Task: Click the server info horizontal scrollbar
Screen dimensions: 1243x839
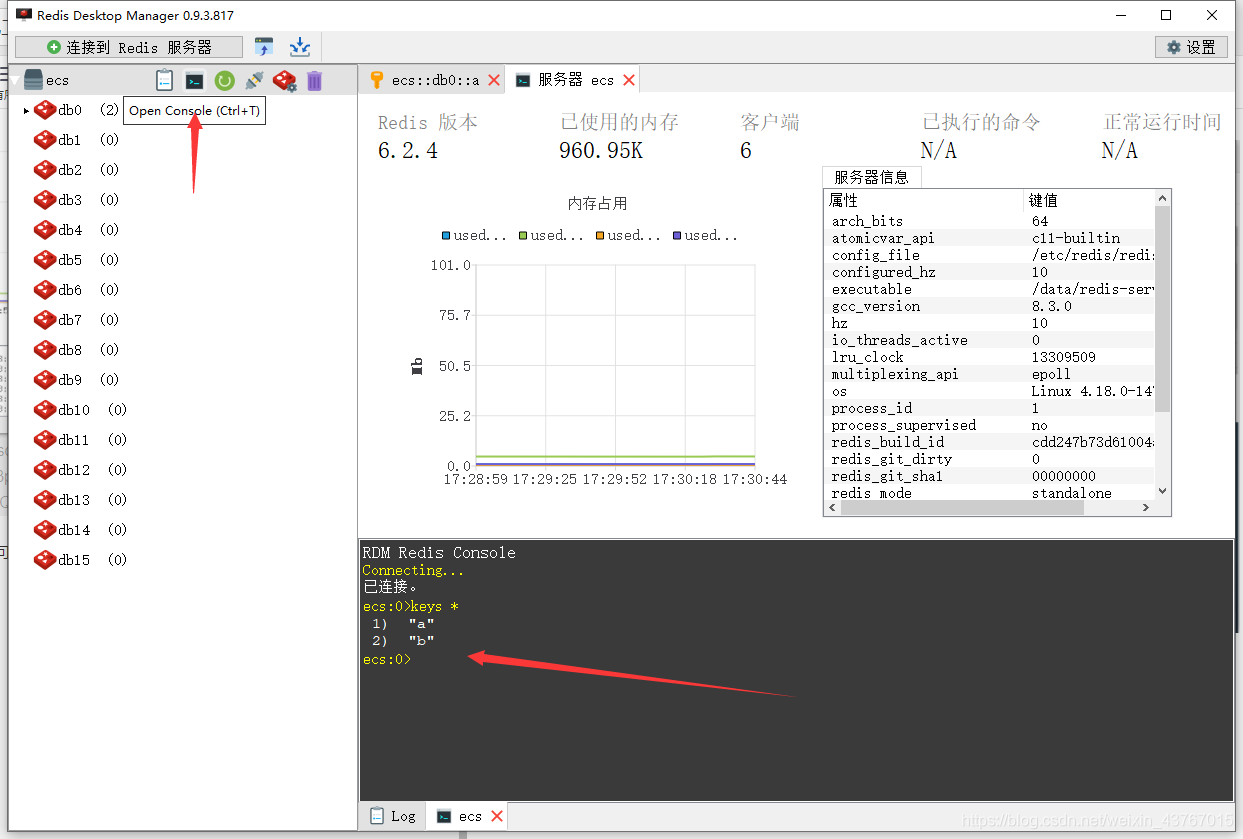Action: (962, 507)
